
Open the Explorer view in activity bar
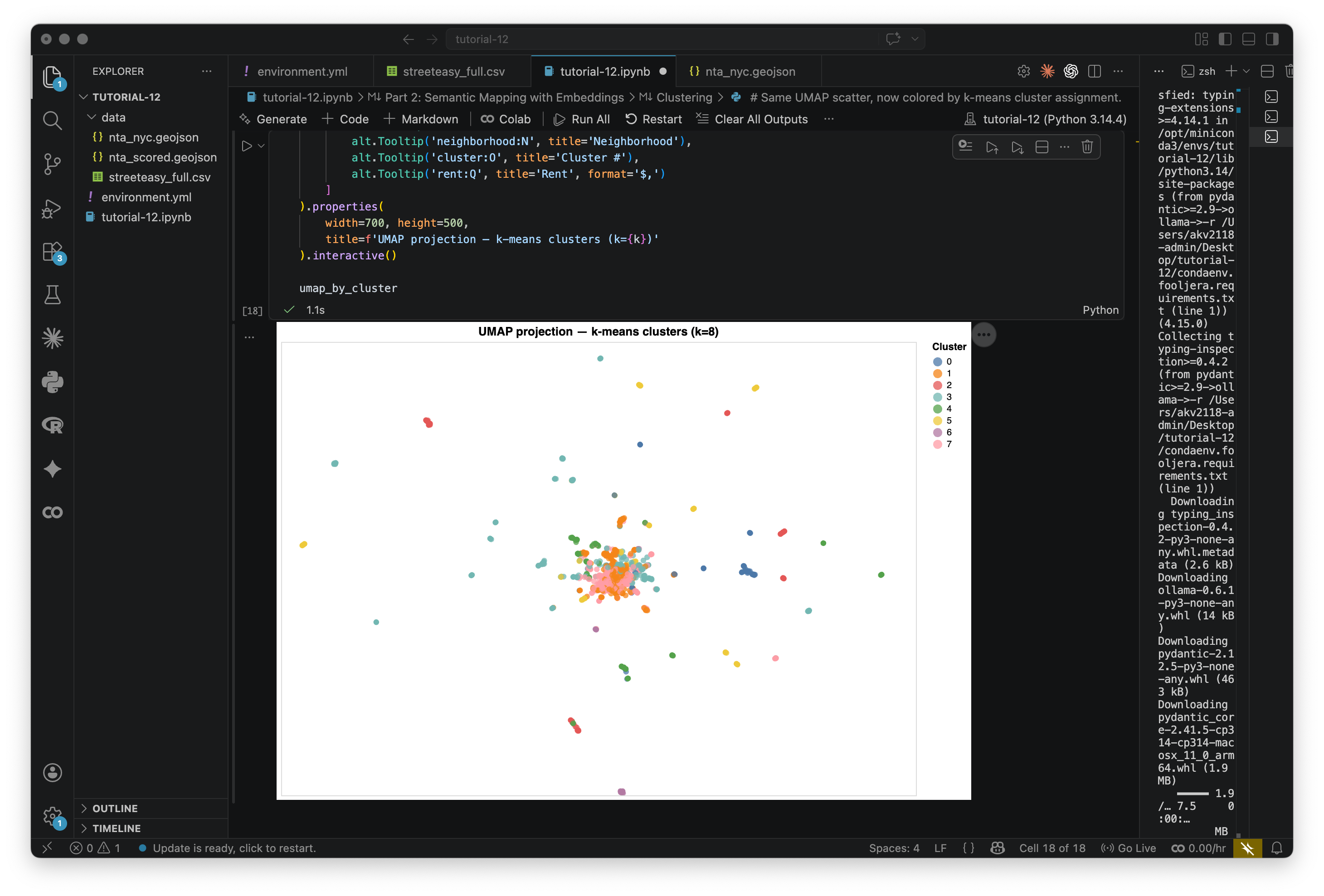(x=53, y=77)
